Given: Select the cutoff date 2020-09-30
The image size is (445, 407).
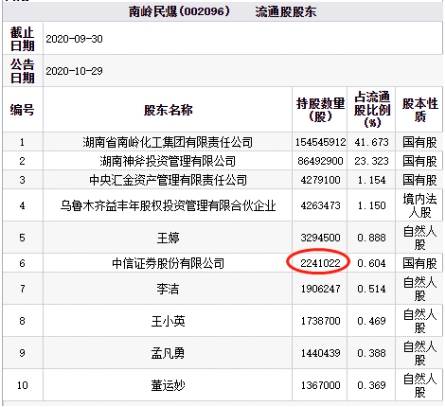Looking at the screenshot, I should tap(74, 39).
